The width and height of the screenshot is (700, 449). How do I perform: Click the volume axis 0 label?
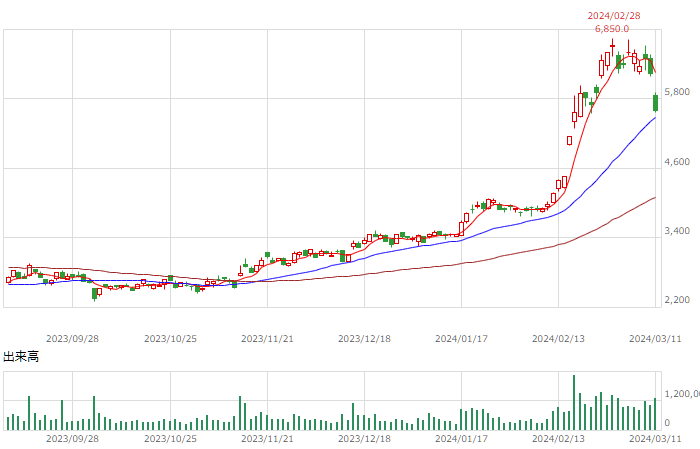[667, 423]
